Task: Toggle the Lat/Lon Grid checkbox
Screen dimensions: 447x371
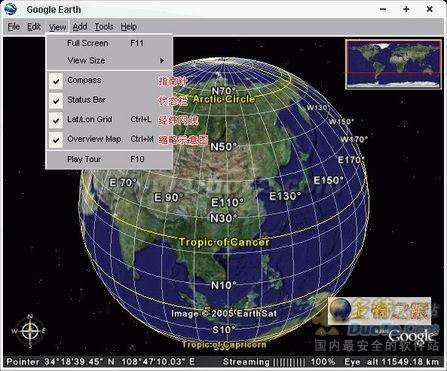Action: click(56, 120)
